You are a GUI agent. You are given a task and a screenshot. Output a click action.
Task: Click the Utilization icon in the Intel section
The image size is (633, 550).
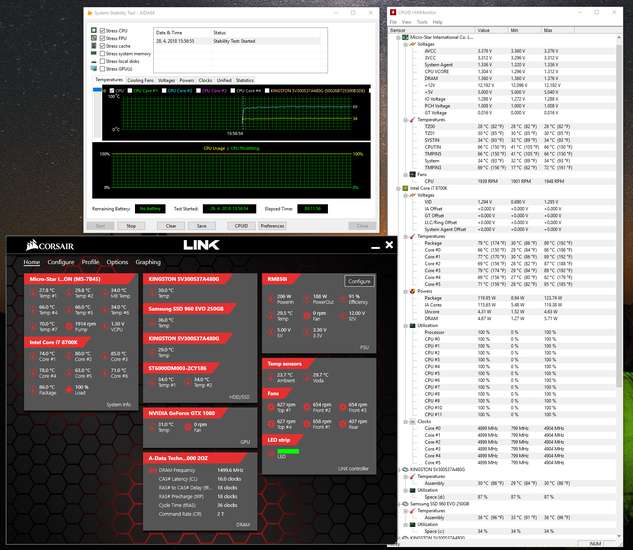412,325
